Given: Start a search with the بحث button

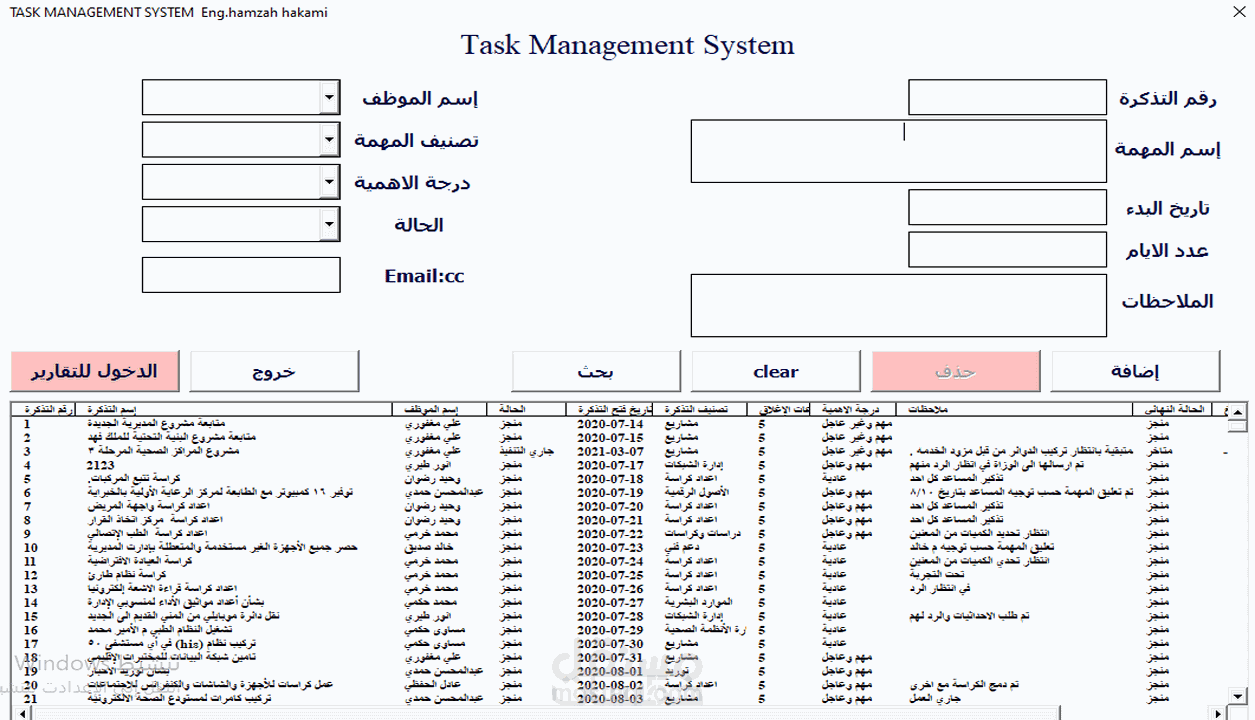Looking at the screenshot, I should coord(595,371).
